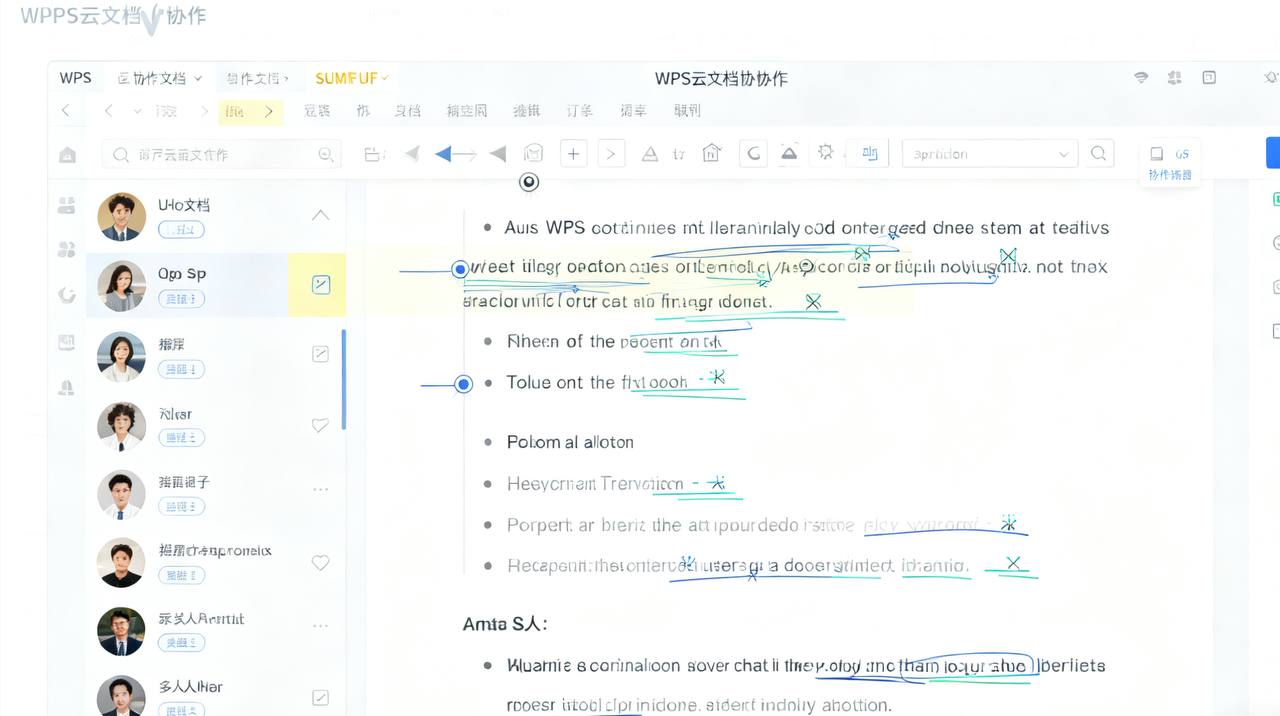Toggle the heart icon beside 刘lsr
The image size is (1280, 716).
click(x=320, y=425)
